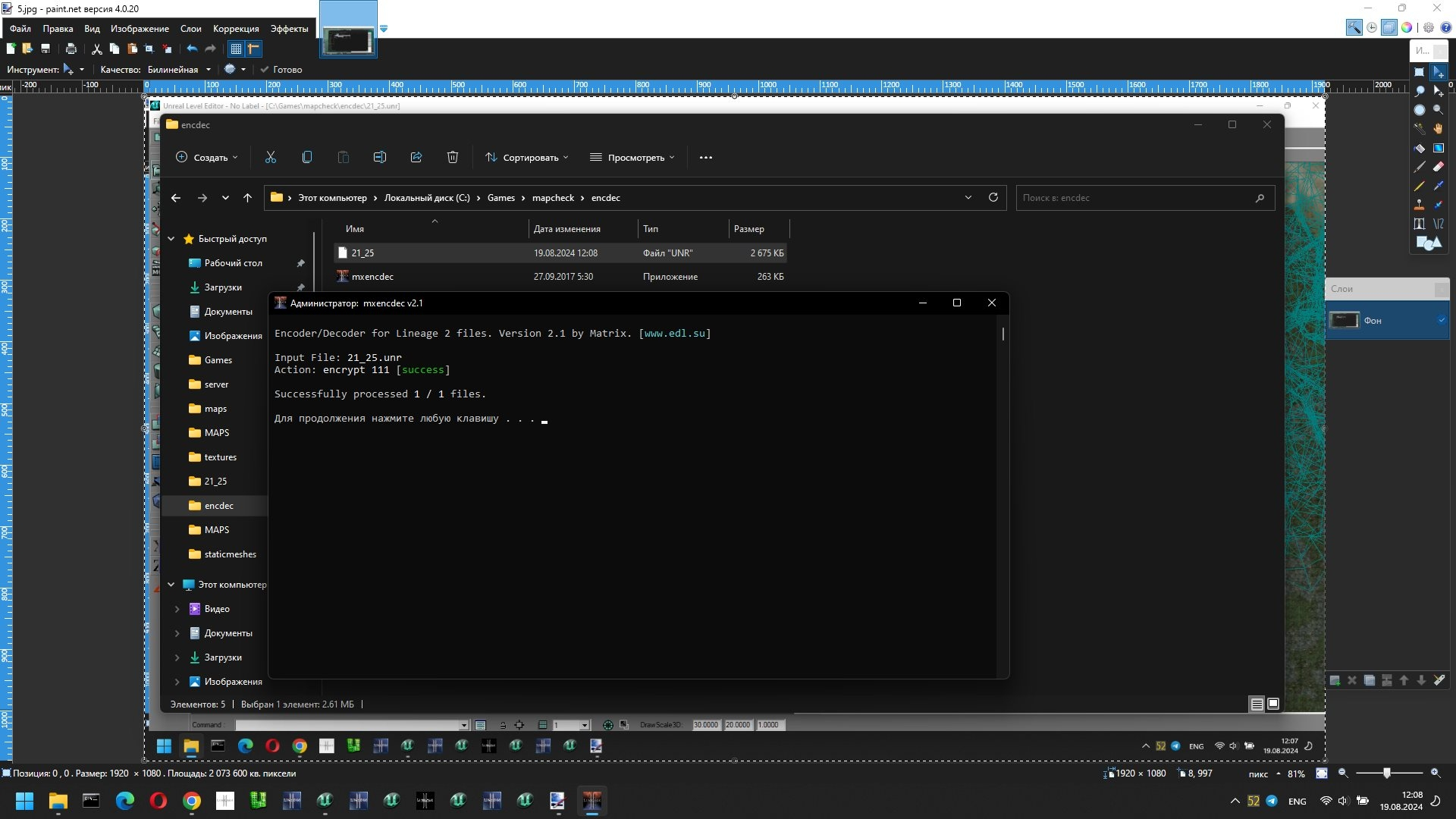
Task: Open layer properties in the Layers panel
Action: (x=1439, y=681)
